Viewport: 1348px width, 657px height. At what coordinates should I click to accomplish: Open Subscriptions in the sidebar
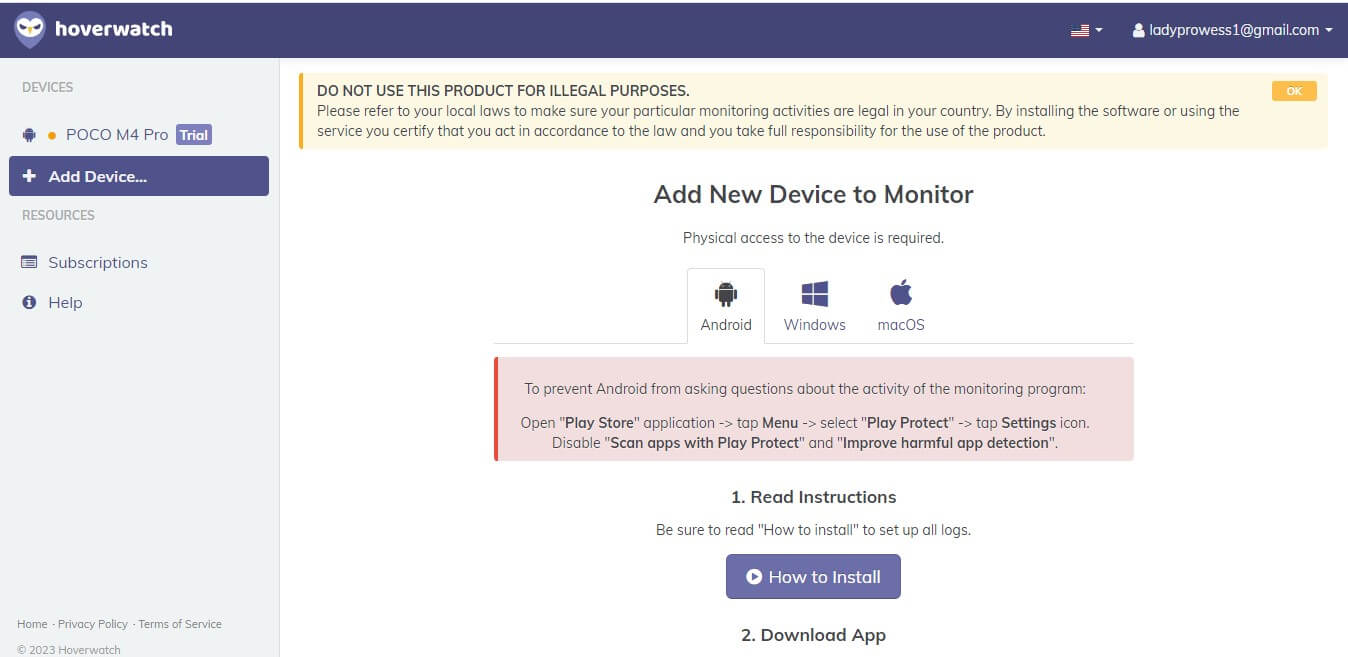[98, 262]
